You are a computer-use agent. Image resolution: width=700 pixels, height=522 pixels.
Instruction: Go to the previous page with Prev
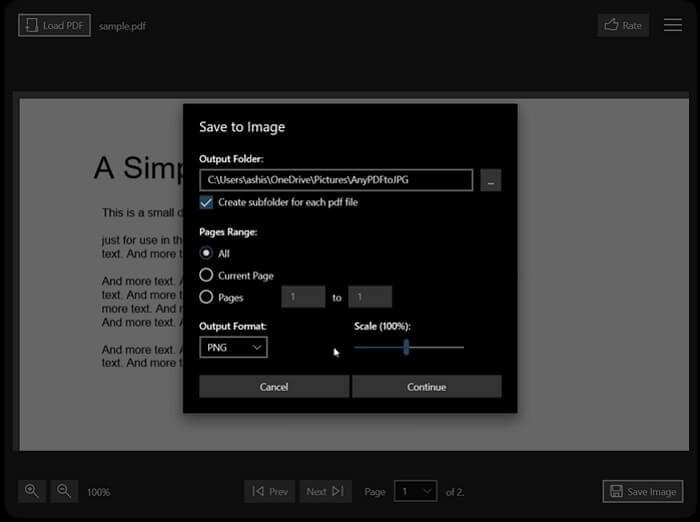pyautogui.click(x=270, y=491)
